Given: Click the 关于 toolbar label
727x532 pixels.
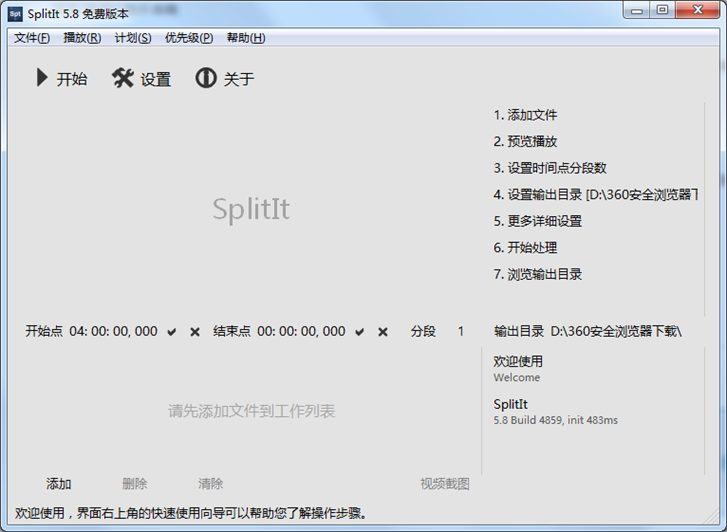Looking at the screenshot, I should (x=239, y=79).
